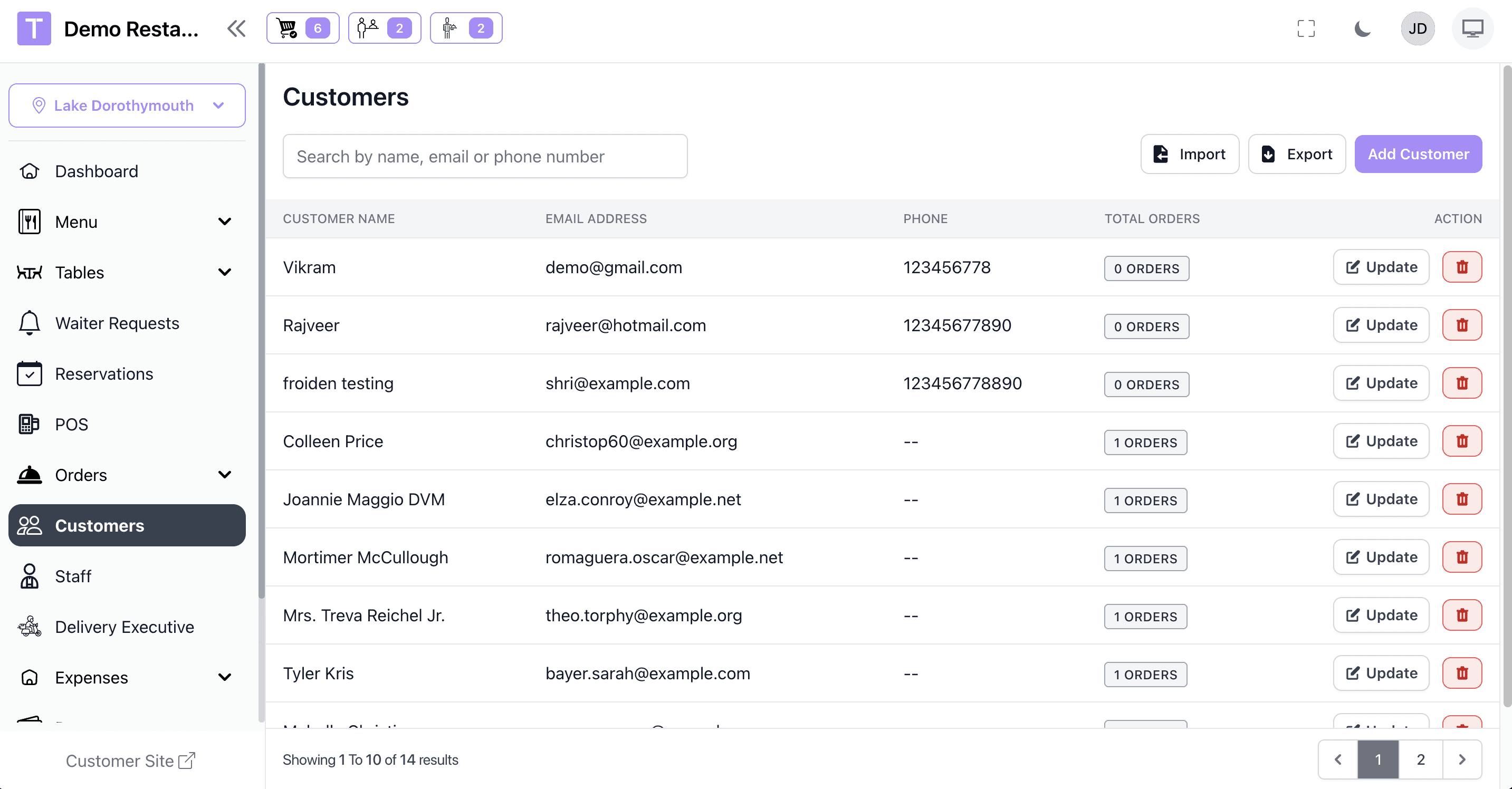Open the POS menu item
Image resolution: width=1512 pixels, height=789 pixels.
click(72, 424)
